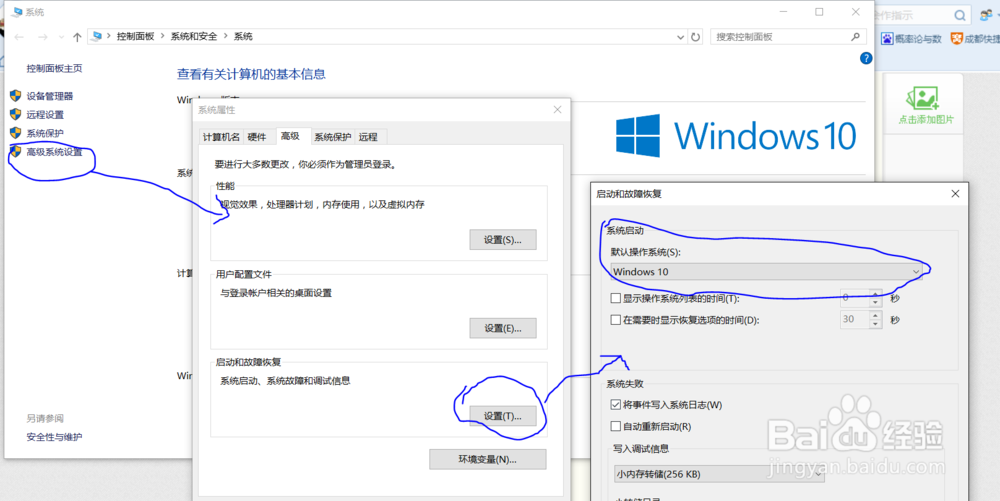
Task: Open Help via the blue question mark icon
Action: pyautogui.click(x=865, y=59)
